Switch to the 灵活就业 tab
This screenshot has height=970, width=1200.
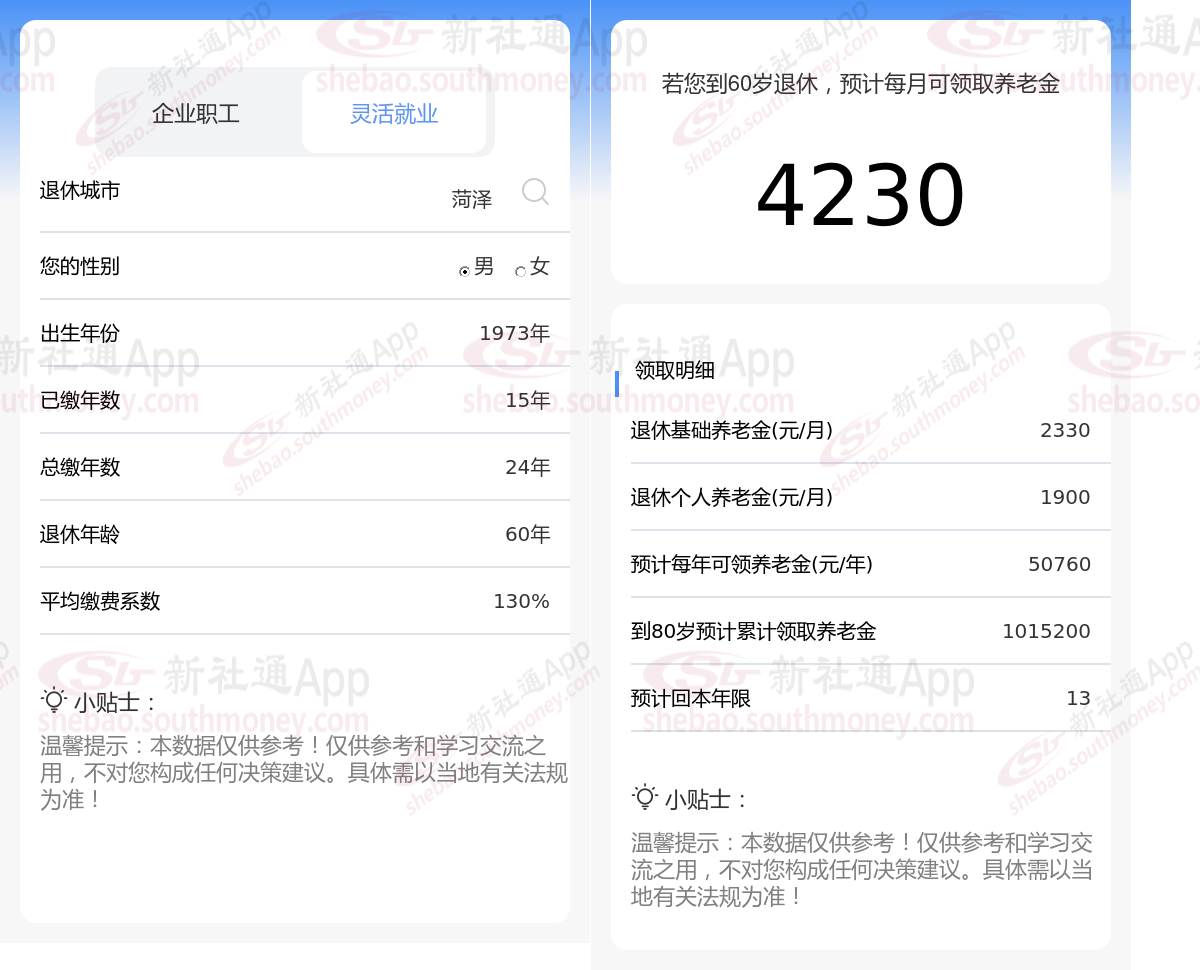(x=394, y=113)
